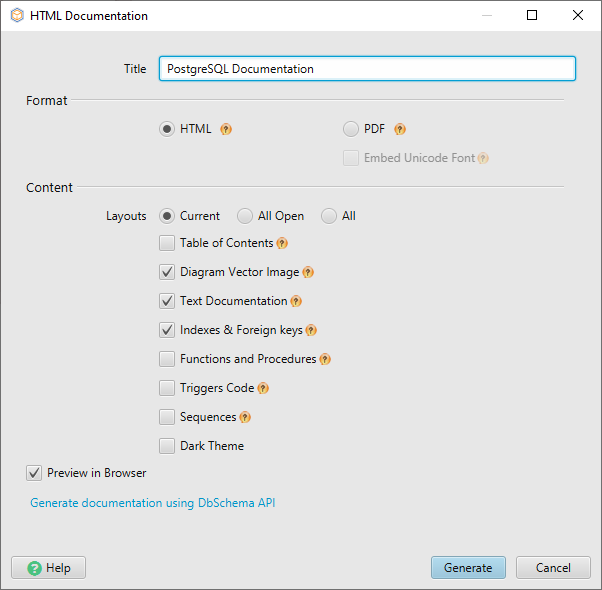
Task: Enable the Dark Theme checkbox
Action: coord(167,446)
